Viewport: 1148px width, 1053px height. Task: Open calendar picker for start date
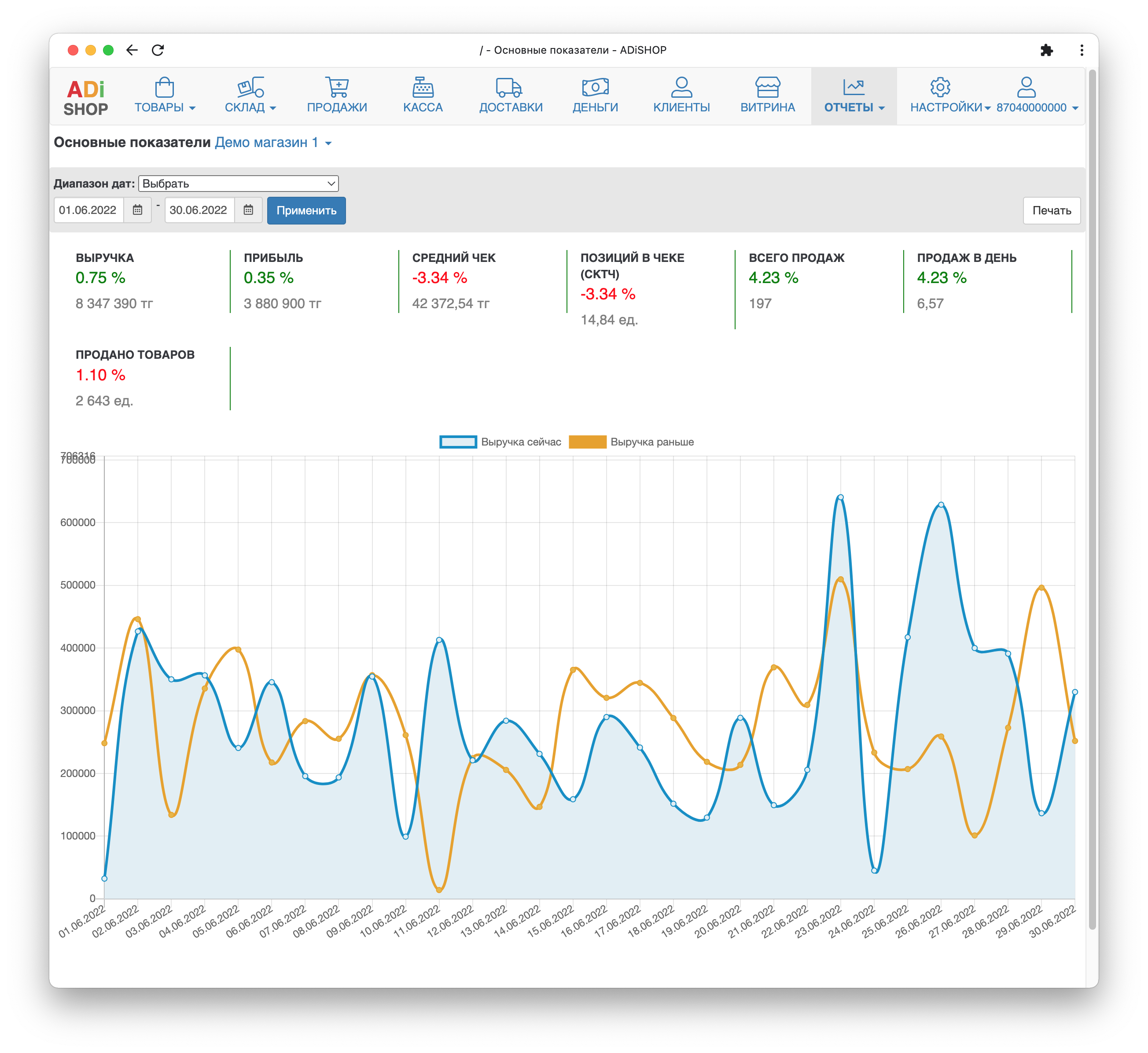tap(137, 210)
